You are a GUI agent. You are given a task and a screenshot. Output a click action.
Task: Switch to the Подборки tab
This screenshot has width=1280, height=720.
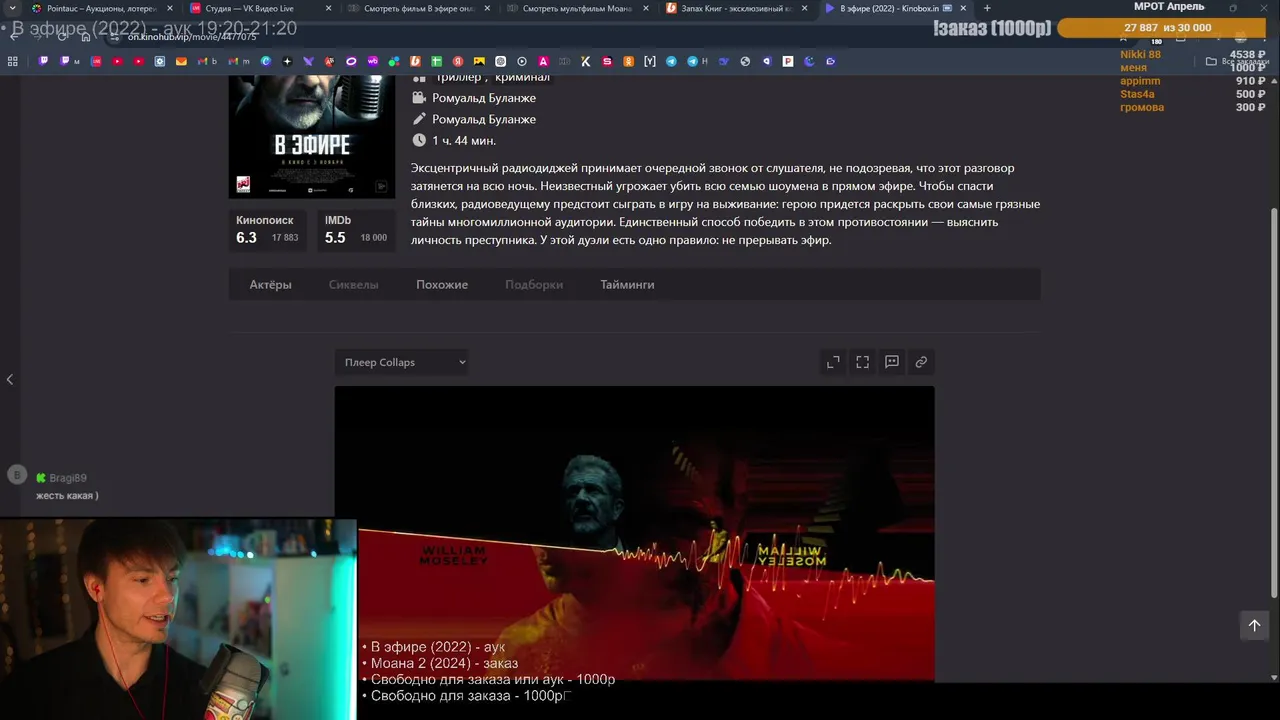[x=534, y=285]
